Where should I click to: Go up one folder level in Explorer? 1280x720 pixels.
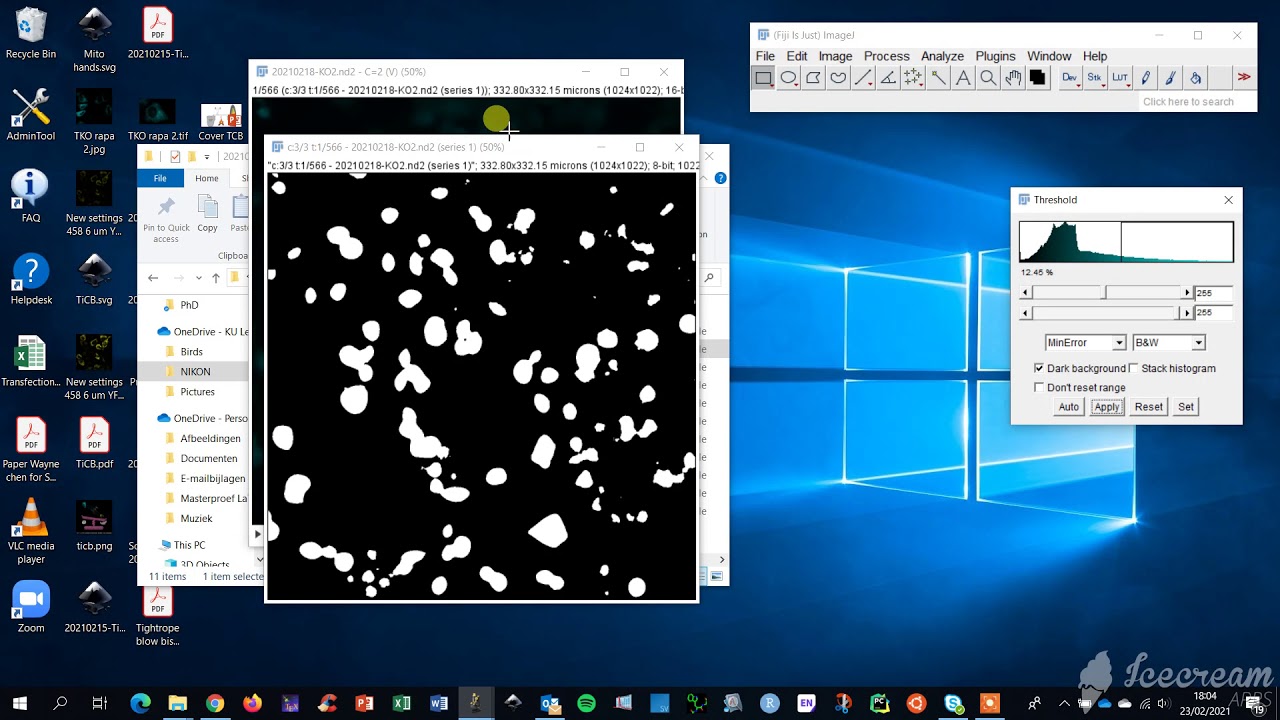[x=215, y=278]
